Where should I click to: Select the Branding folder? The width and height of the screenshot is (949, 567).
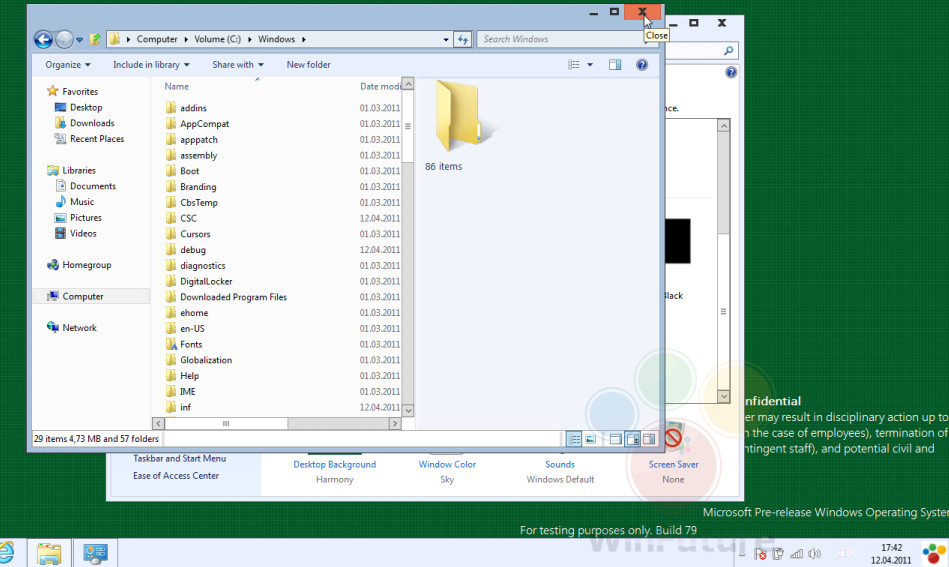point(190,186)
